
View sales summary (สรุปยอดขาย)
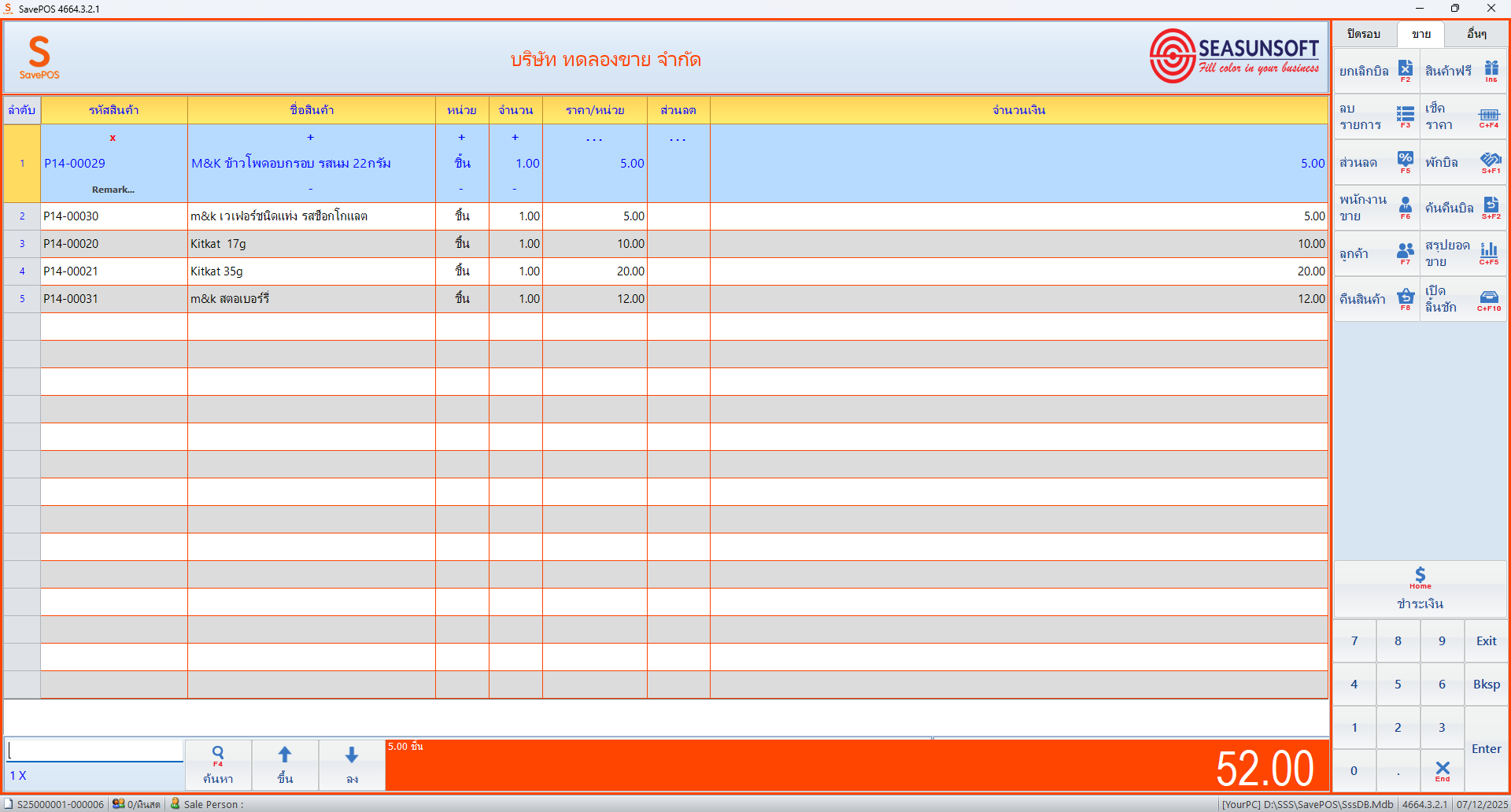click(x=1464, y=253)
